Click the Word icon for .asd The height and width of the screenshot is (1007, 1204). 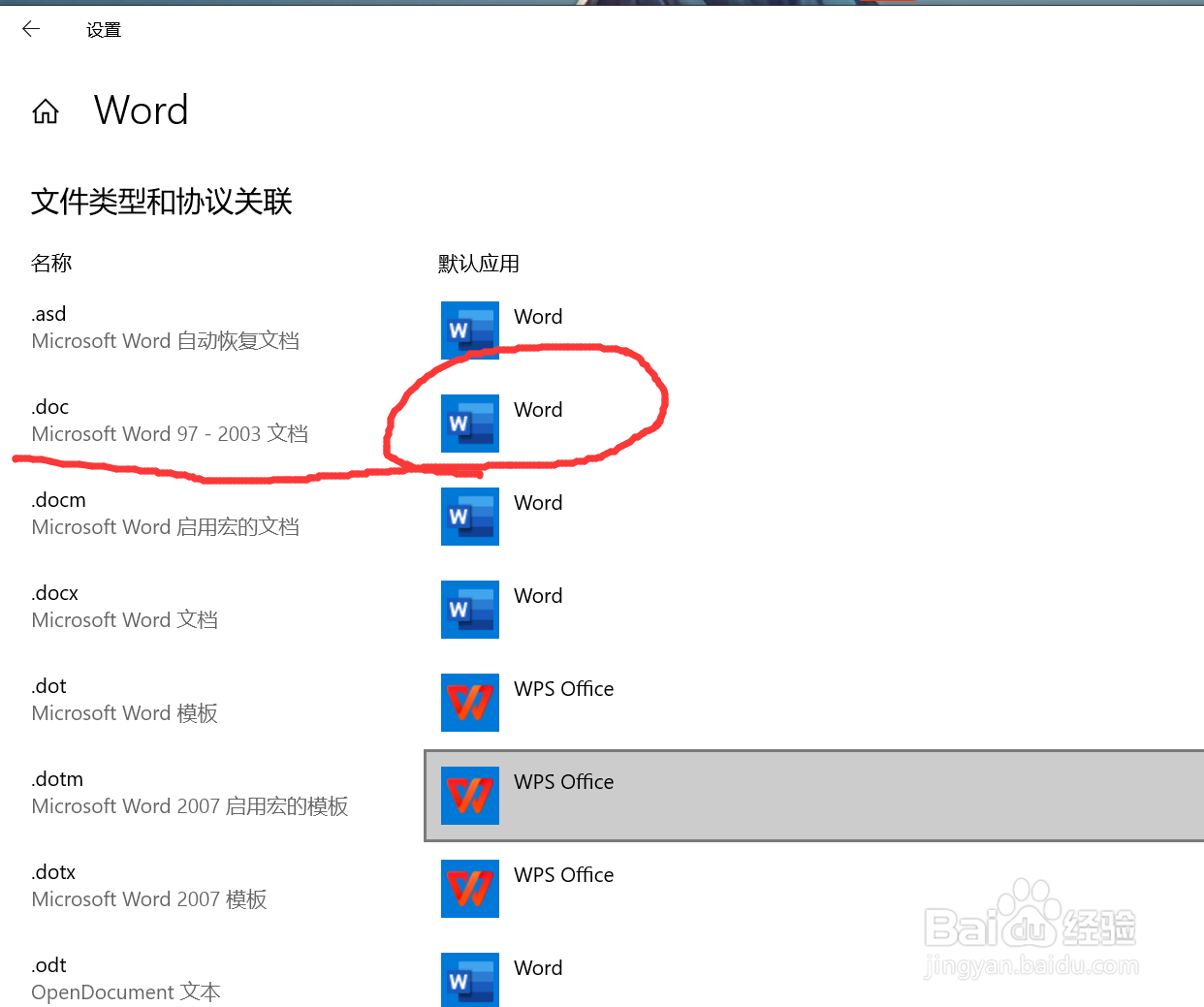click(470, 330)
